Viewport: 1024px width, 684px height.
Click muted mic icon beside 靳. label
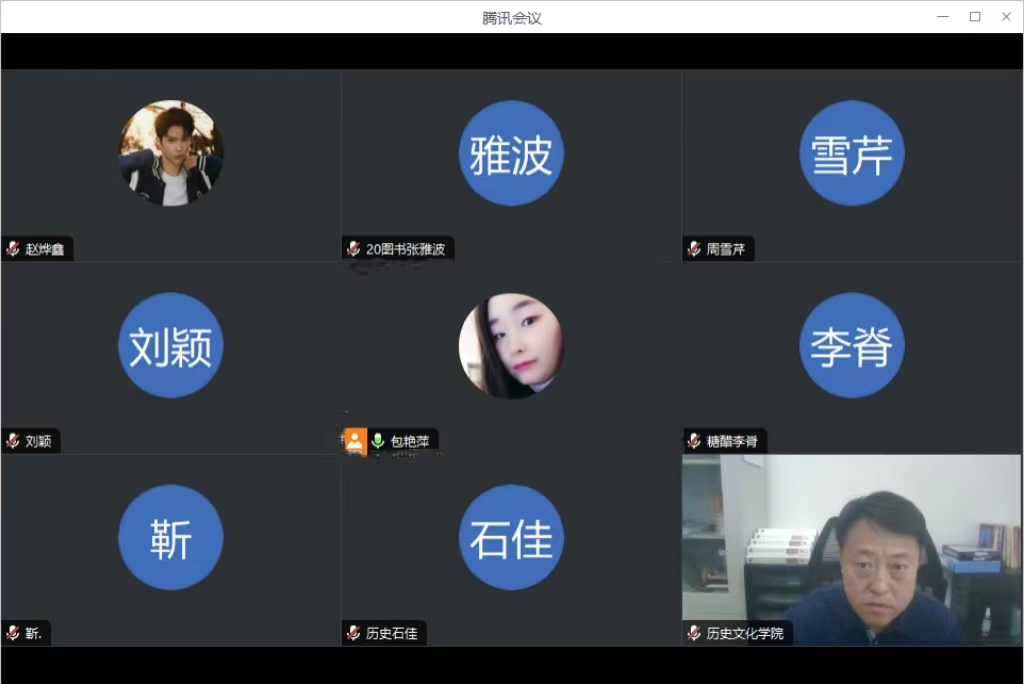(x=13, y=633)
